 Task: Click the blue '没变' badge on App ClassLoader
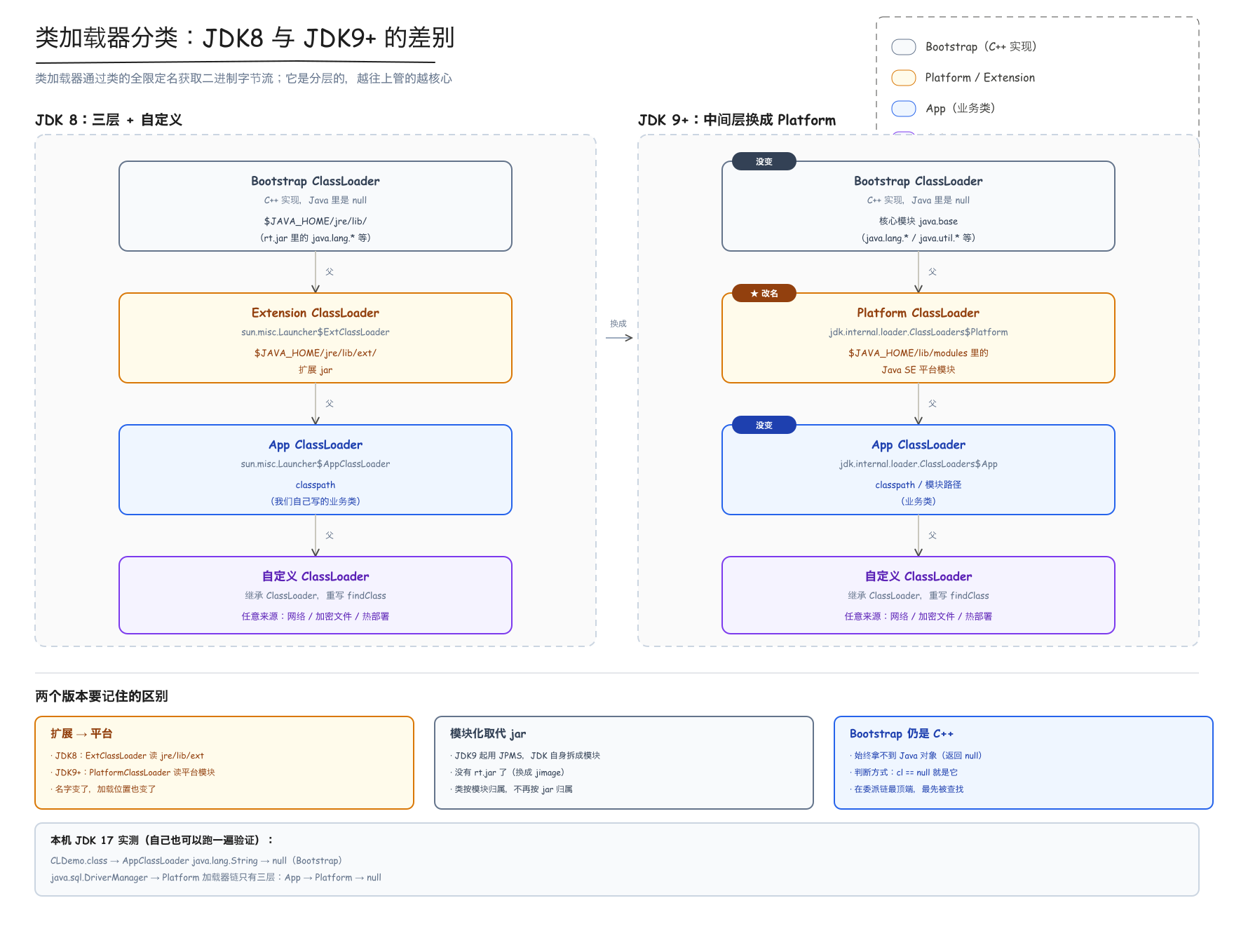coord(764,425)
